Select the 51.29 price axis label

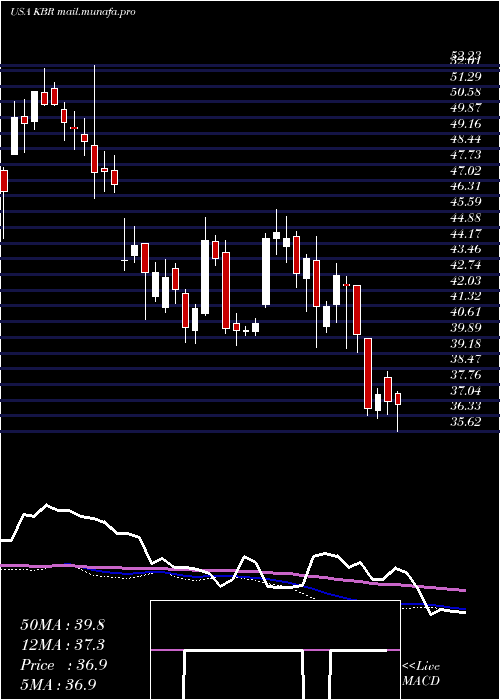pyautogui.click(x=466, y=76)
